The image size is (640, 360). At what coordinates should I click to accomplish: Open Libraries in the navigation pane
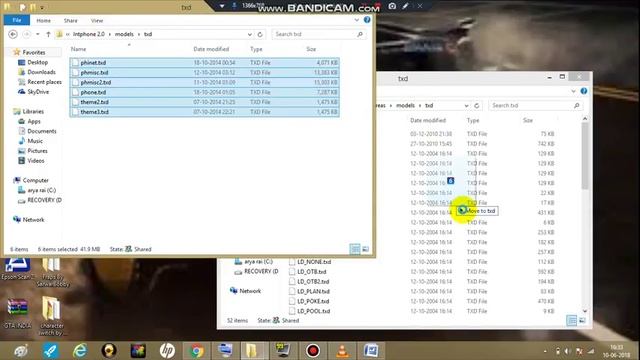33,111
